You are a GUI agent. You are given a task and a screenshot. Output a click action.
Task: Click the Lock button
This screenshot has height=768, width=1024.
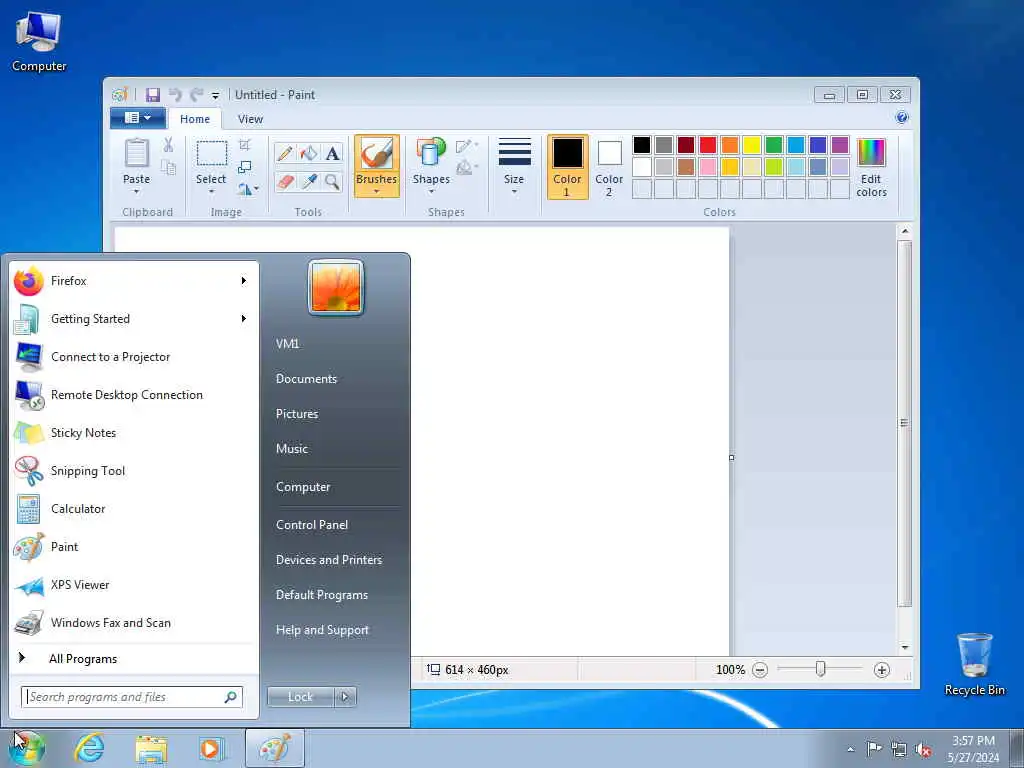301,697
